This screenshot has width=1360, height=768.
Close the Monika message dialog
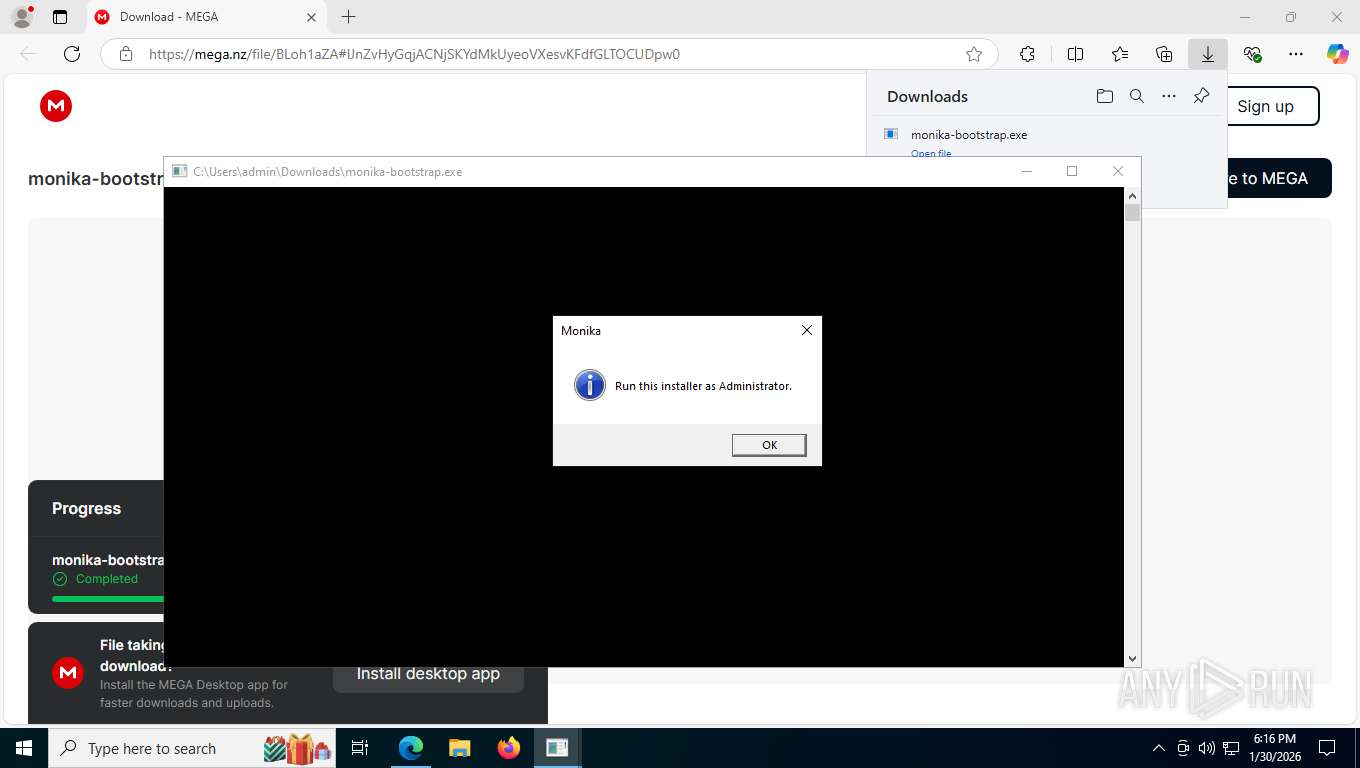tap(807, 330)
